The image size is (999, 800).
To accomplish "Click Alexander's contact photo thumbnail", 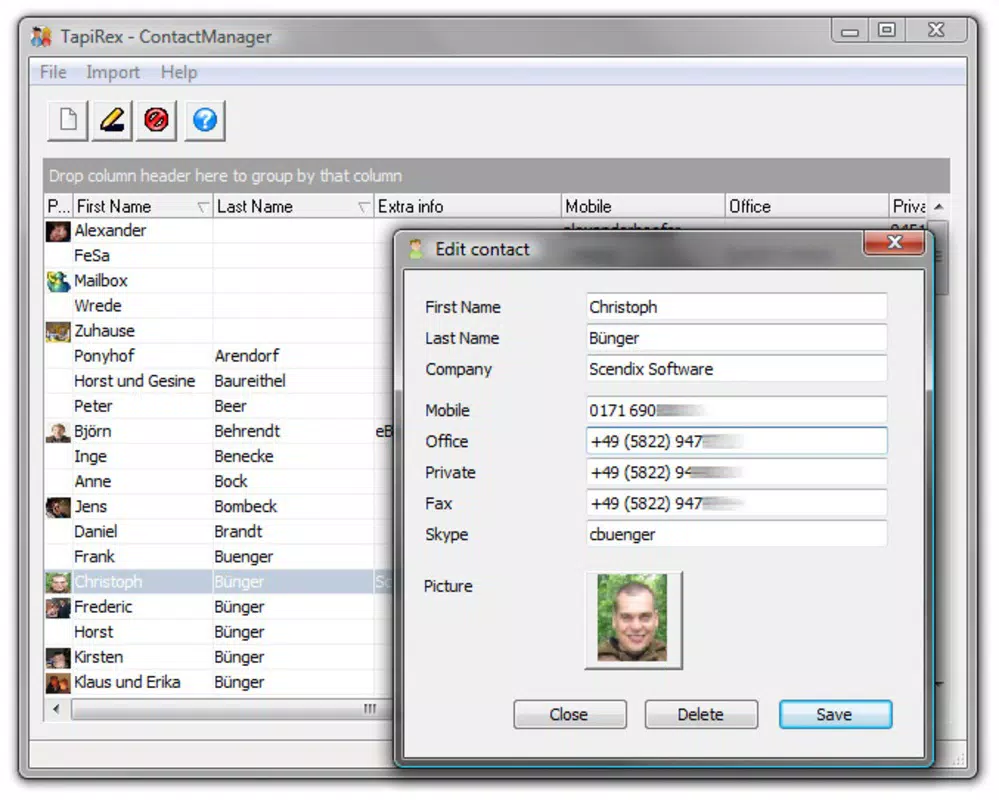I will 58,231.
